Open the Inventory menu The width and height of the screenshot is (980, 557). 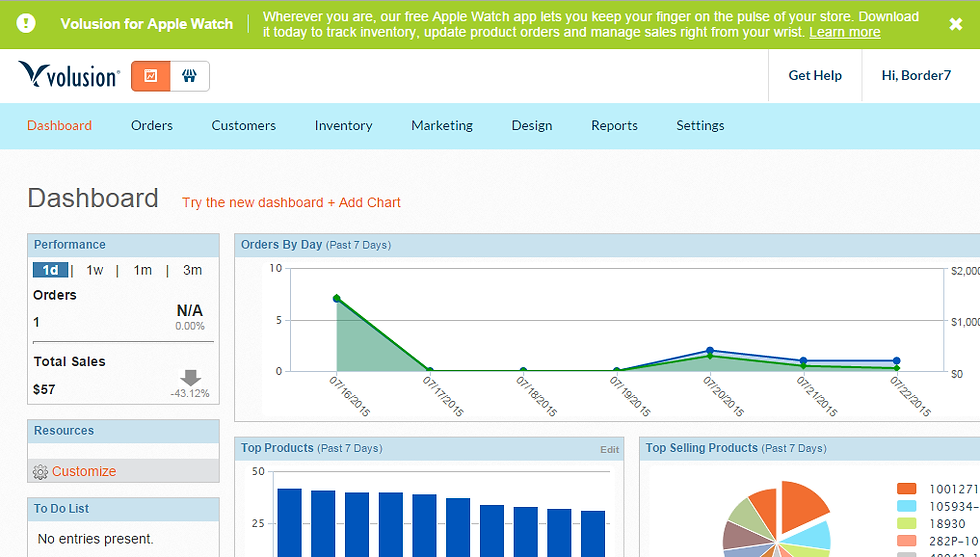coord(344,126)
